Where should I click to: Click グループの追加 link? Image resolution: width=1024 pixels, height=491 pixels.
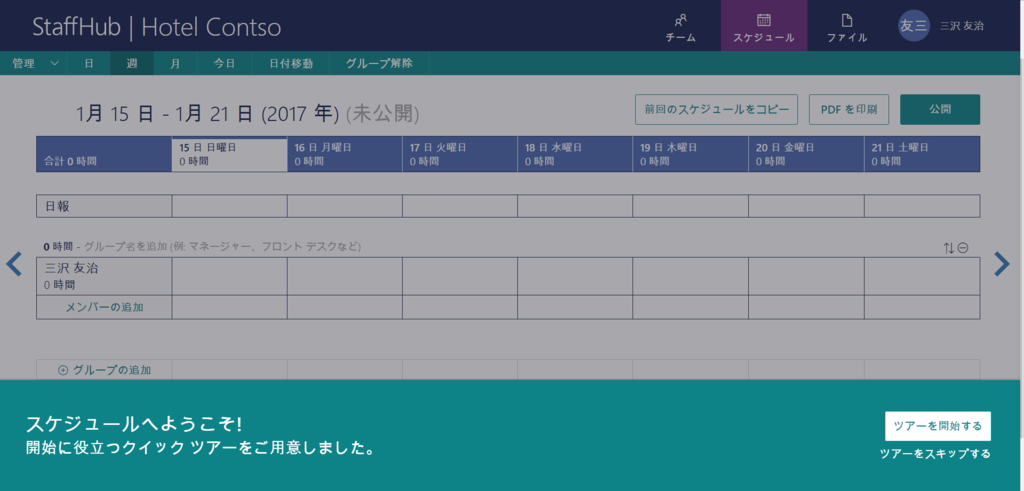click(112, 370)
